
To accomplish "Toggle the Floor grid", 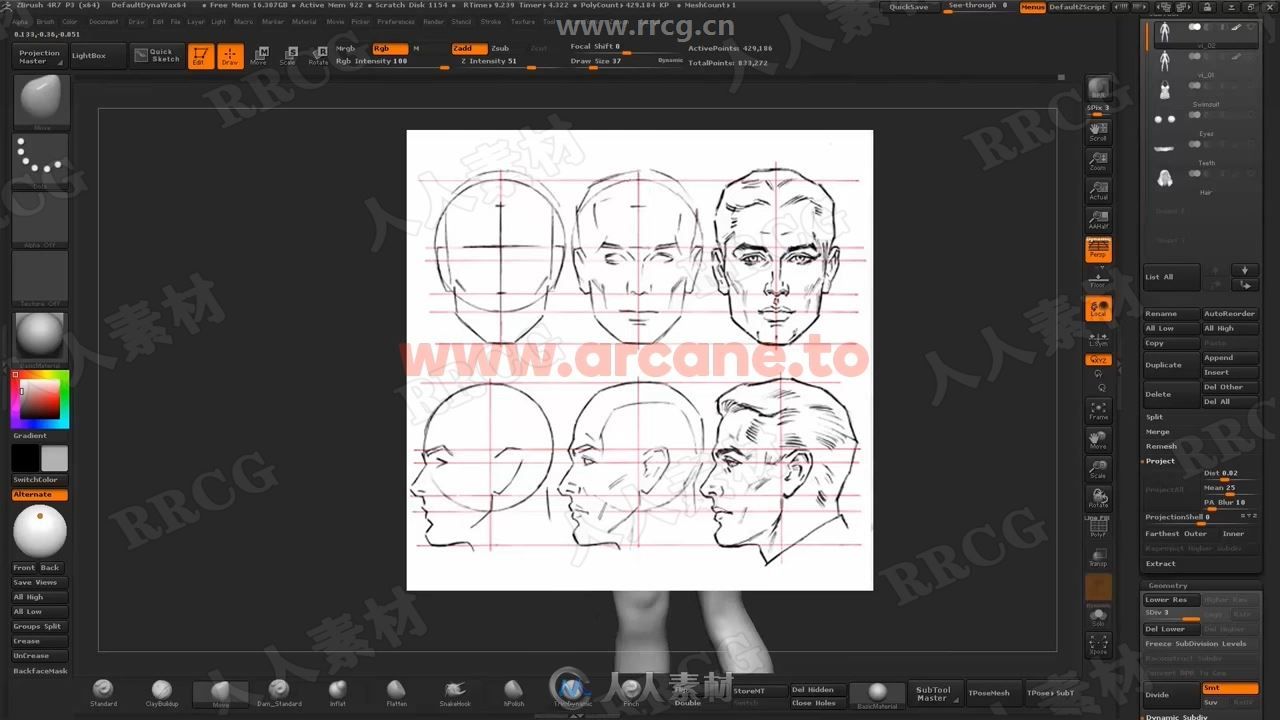I will [1098, 279].
